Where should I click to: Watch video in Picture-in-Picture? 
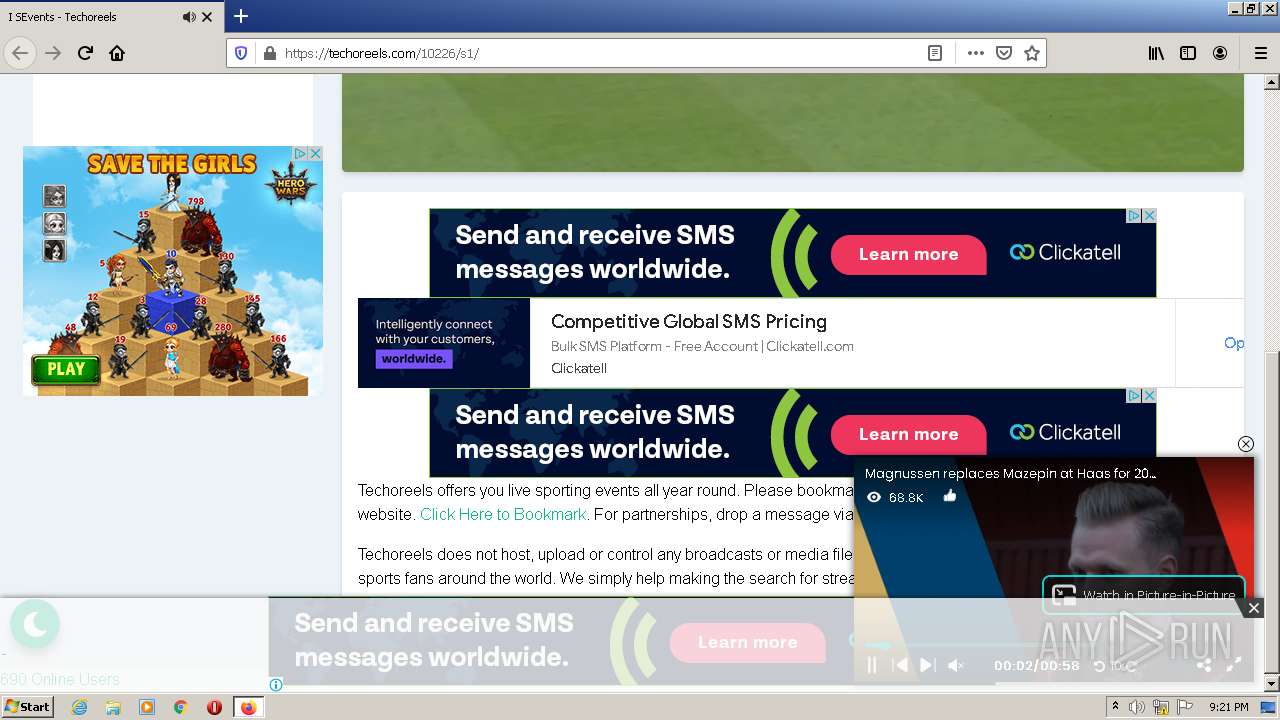point(1145,594)
